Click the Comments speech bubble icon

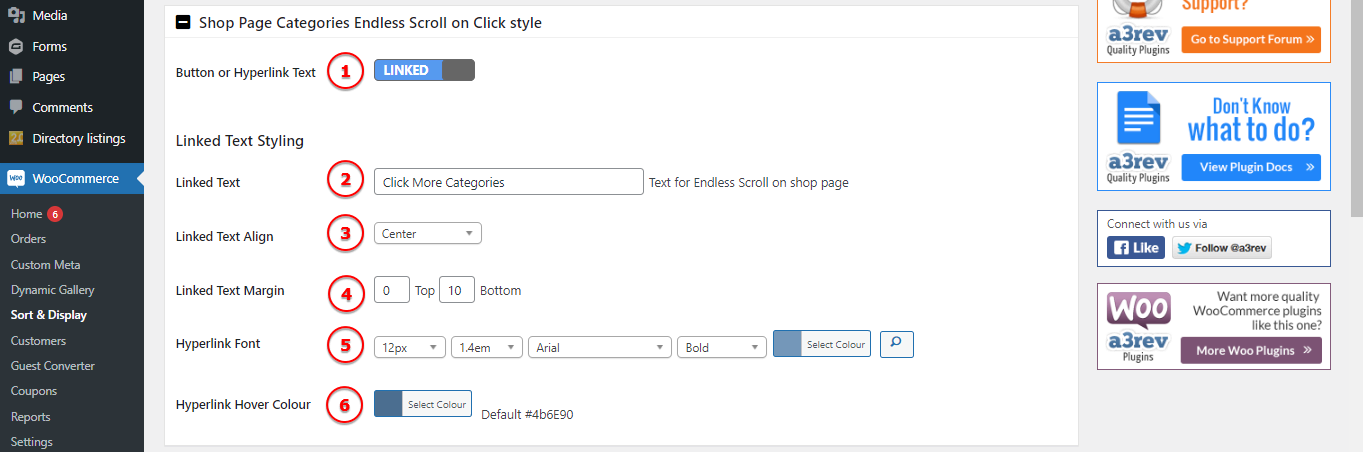click(x=16, y=107)
